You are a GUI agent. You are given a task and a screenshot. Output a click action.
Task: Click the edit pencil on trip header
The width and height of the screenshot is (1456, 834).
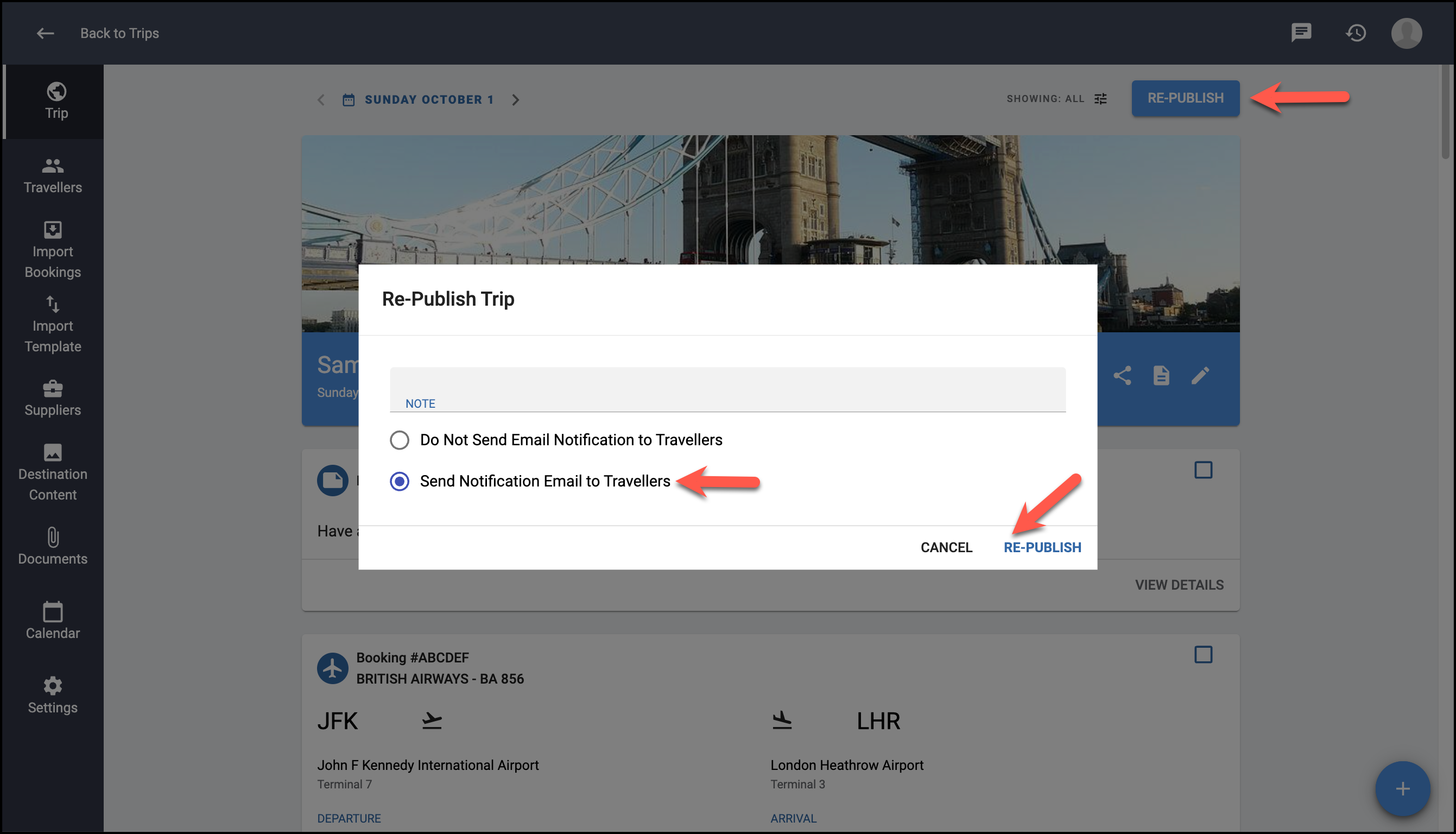1200,376
